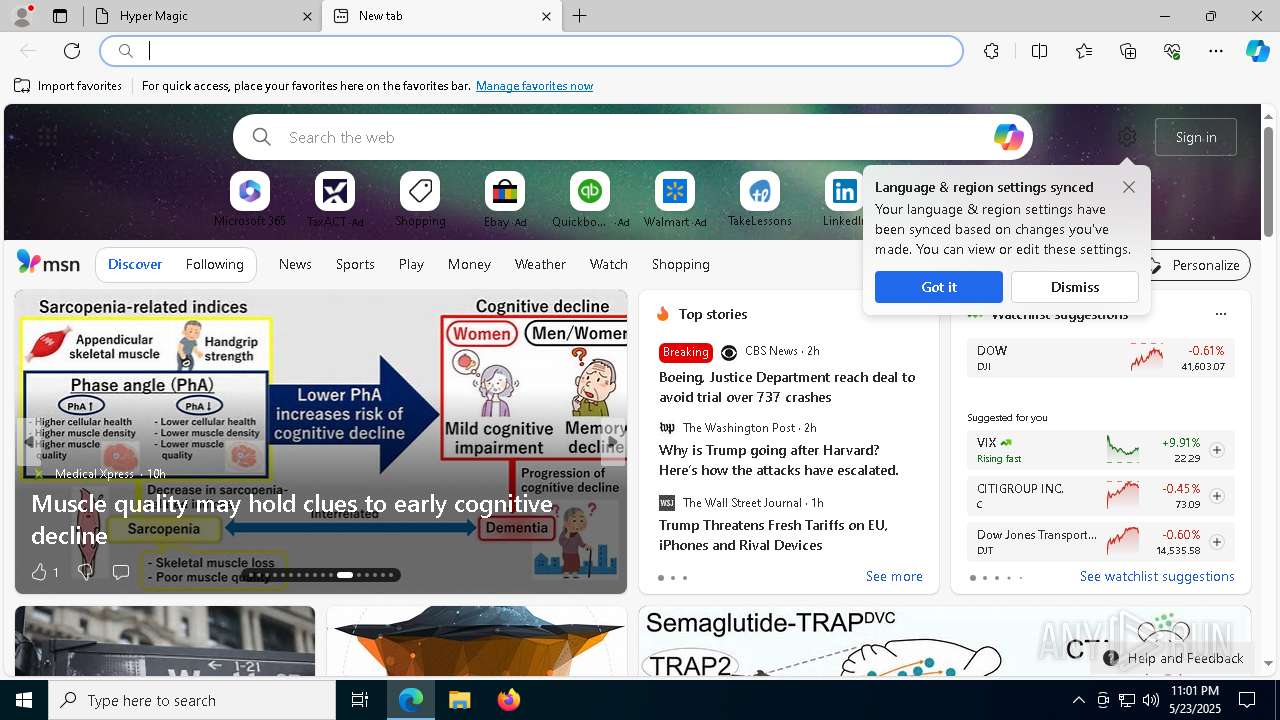The height and width of the screenshot is (720, 1280).
Task: Close the New tab tab
Action: tap(546, 16)
